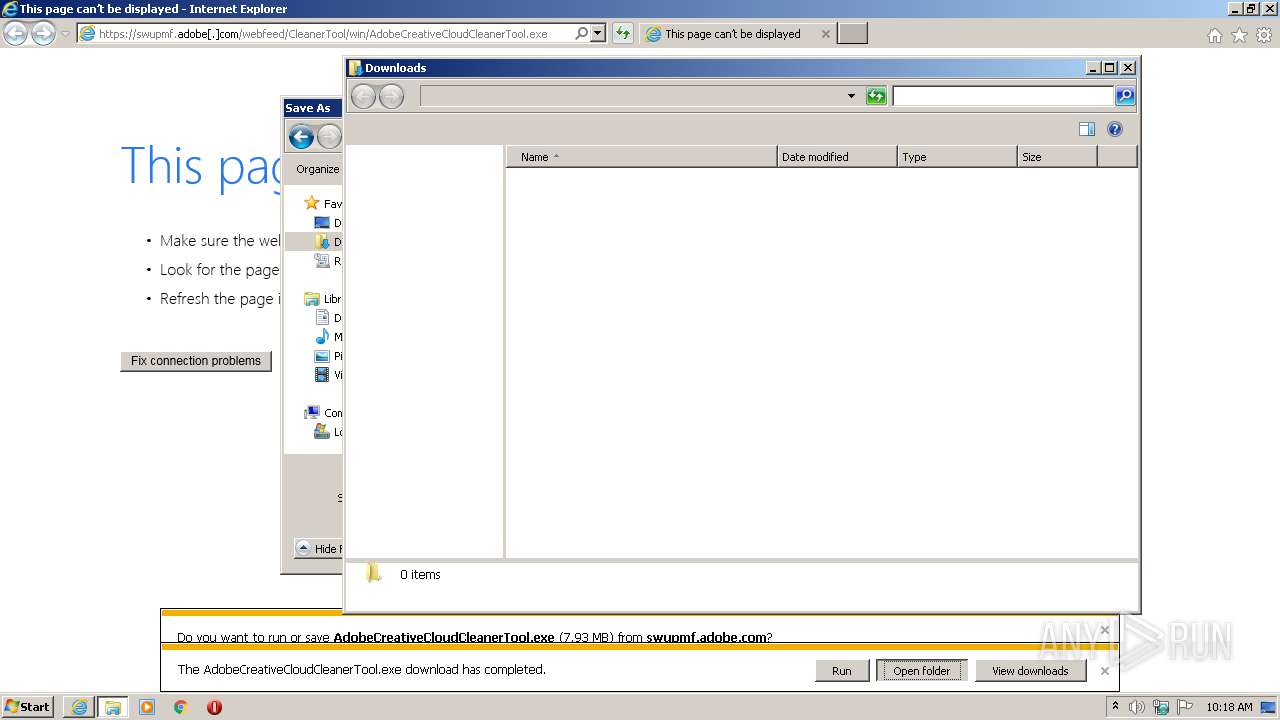Click the red Opera taskbar icon

click(x=214, y=707)
